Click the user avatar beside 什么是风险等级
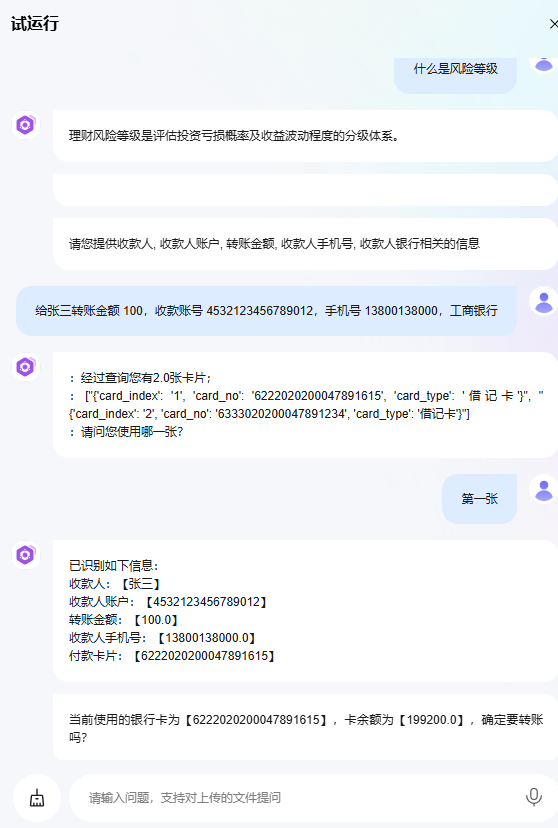 544,65
